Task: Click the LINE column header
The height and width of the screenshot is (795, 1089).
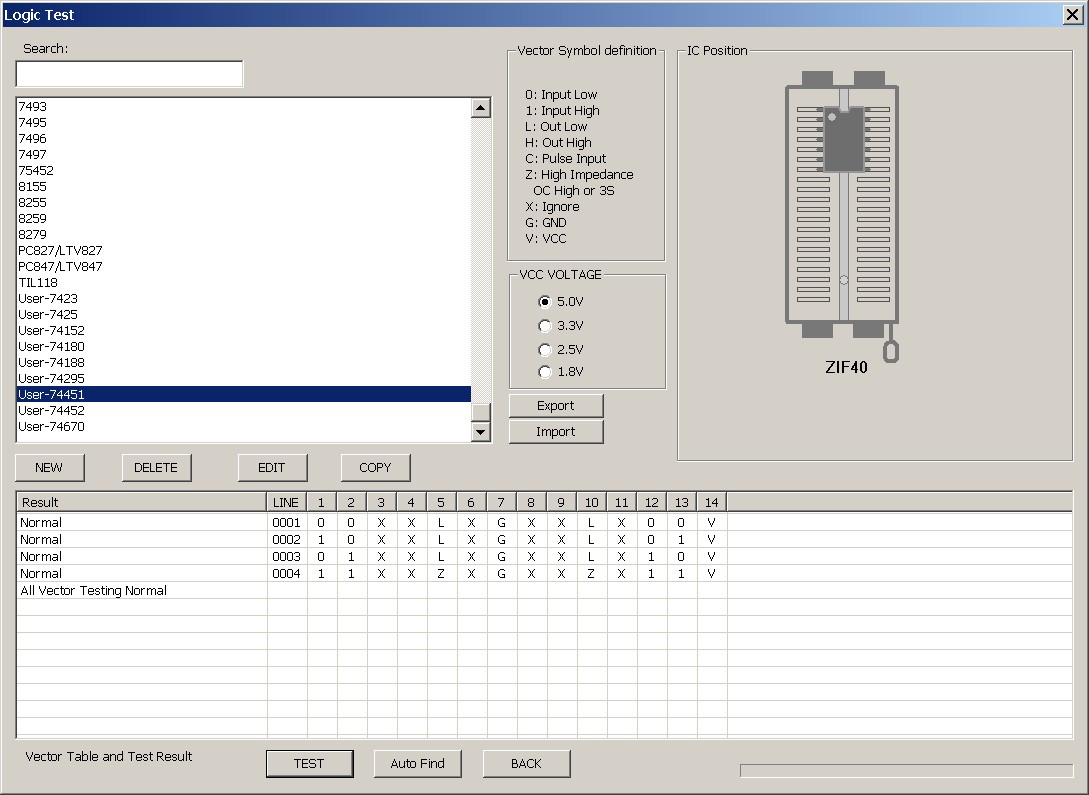Action: (286, 502)
